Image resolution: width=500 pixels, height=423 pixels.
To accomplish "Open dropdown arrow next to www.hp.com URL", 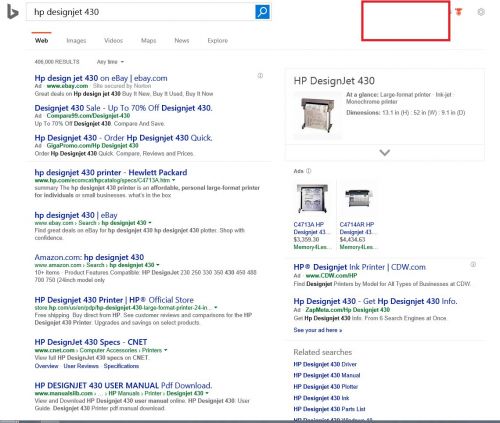I will click(x=173, y=180).
